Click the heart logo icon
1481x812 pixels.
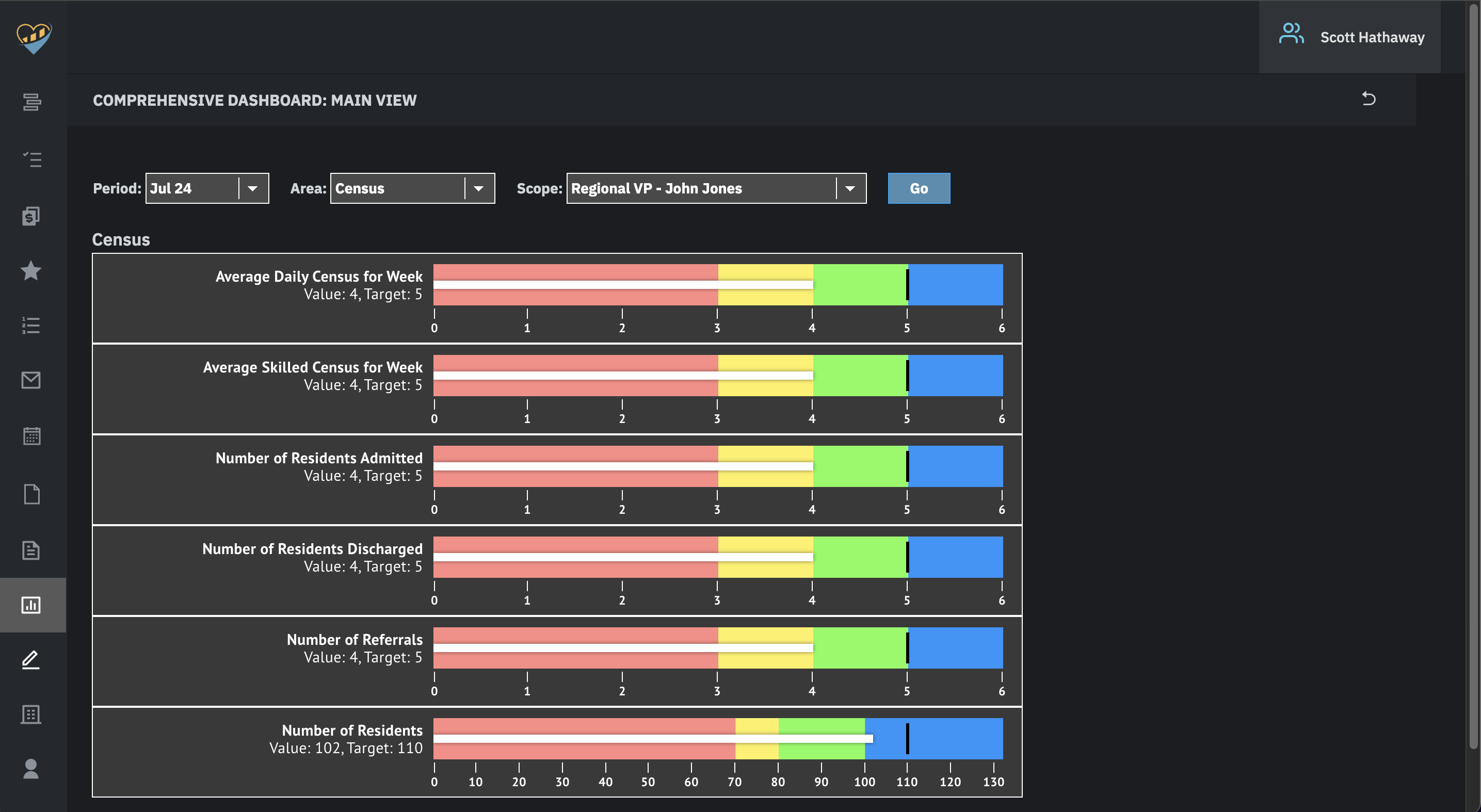click(34, 38)
